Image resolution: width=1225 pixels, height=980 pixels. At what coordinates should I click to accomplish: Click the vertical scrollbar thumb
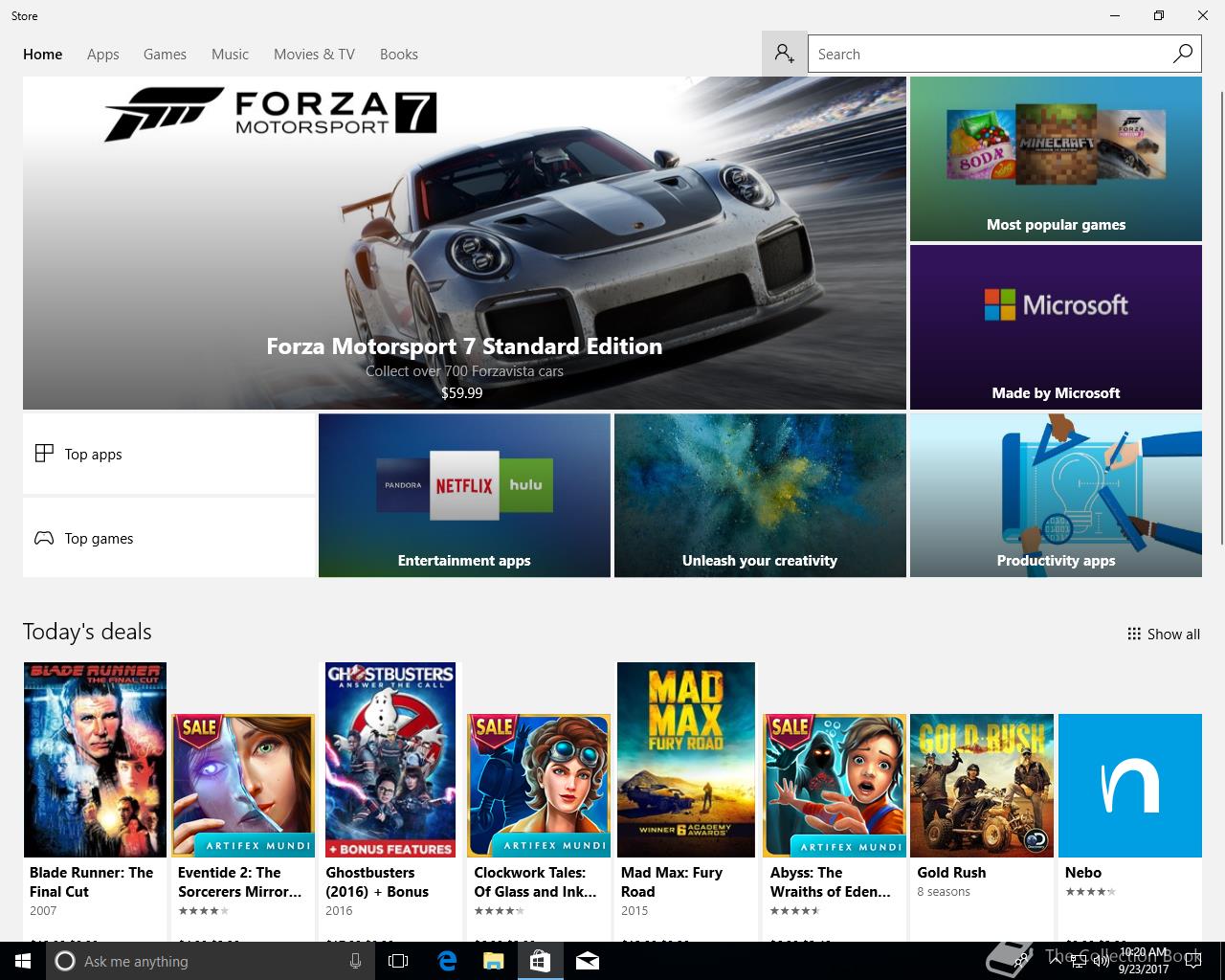pyautogui.click(x=1221, y=316)
